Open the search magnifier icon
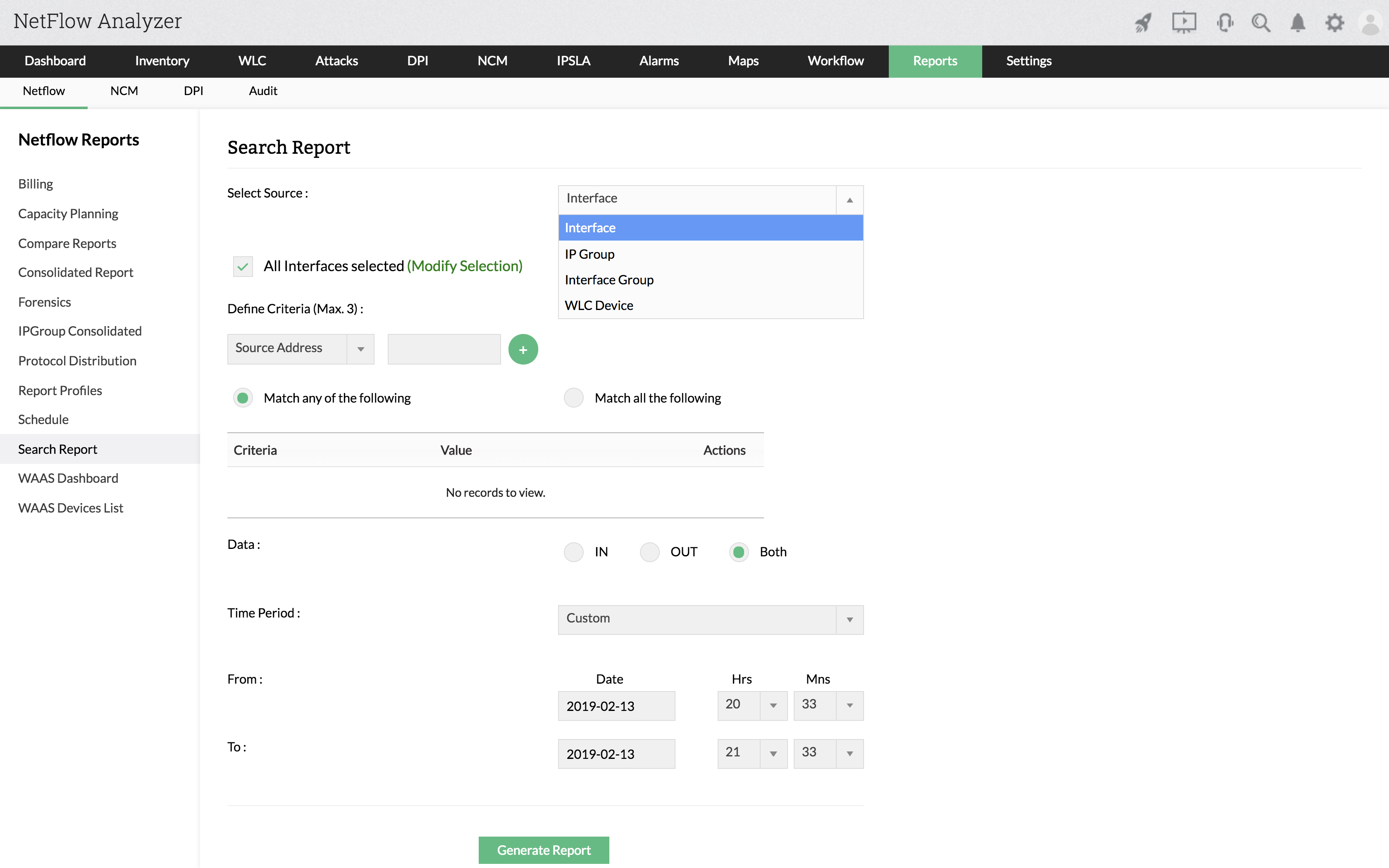 click(x=1260, y=23)
